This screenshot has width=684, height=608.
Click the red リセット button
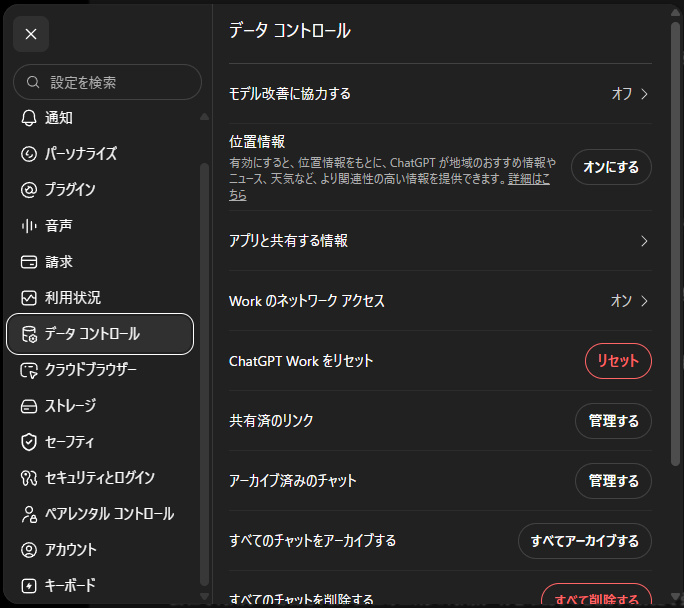[618, 361]
